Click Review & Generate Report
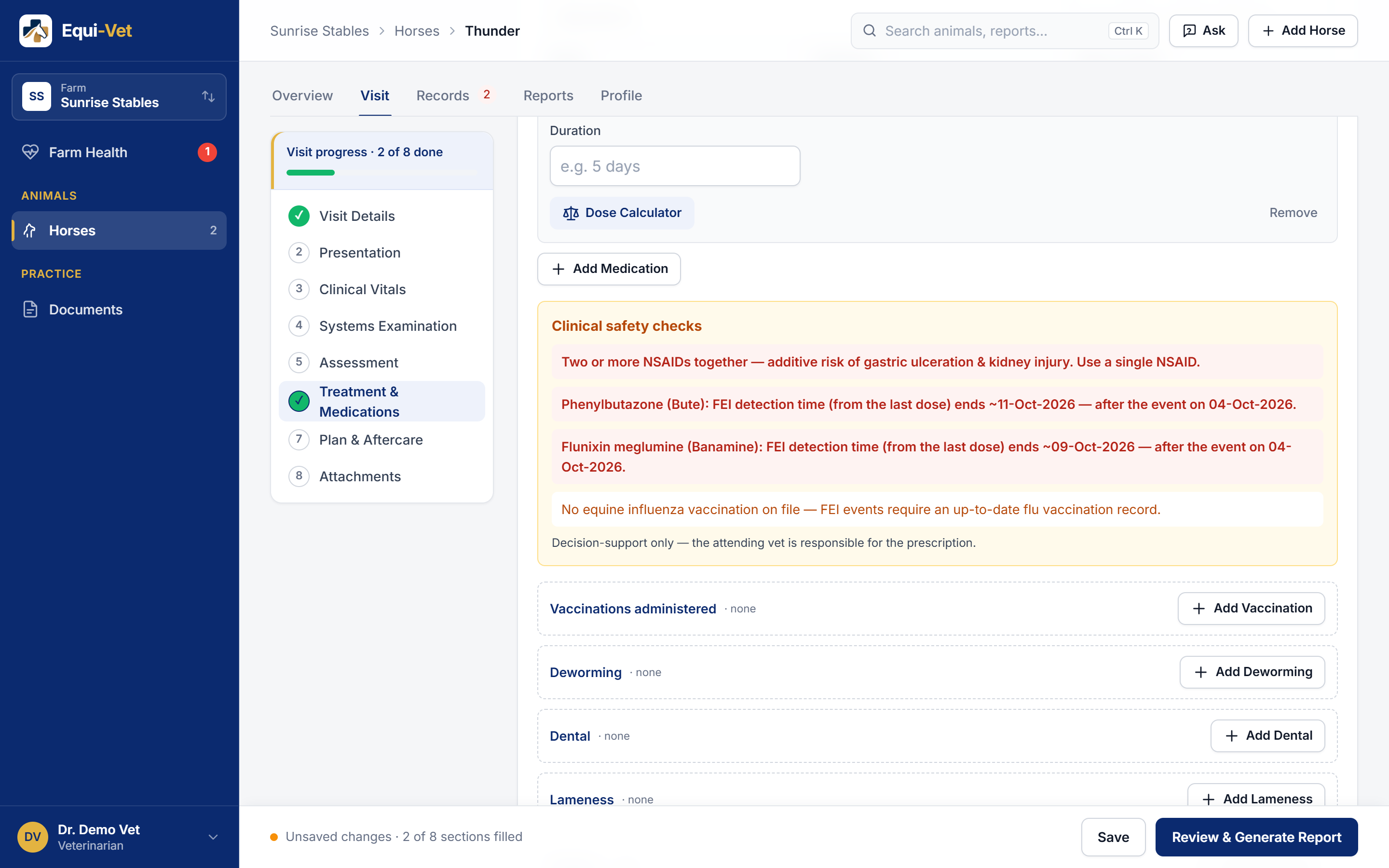Viewport: 1389px width, 868px height. (1256, 837)
